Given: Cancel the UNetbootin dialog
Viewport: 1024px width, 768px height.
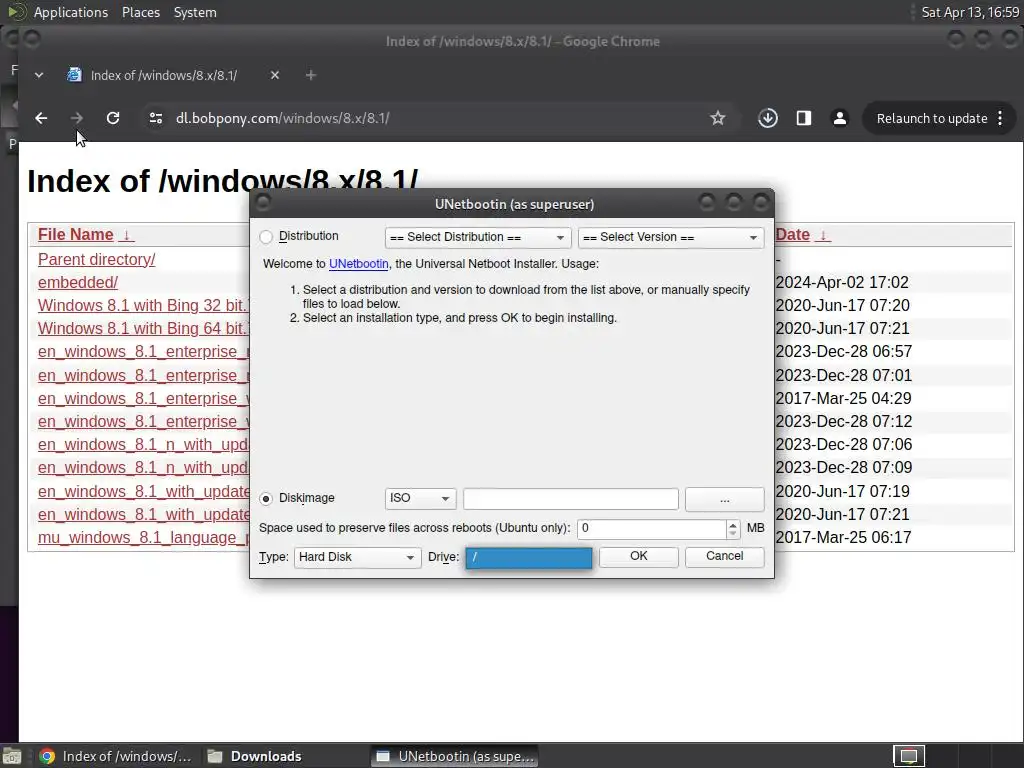Looking at the screenshot, I should [x=724, y=556].
